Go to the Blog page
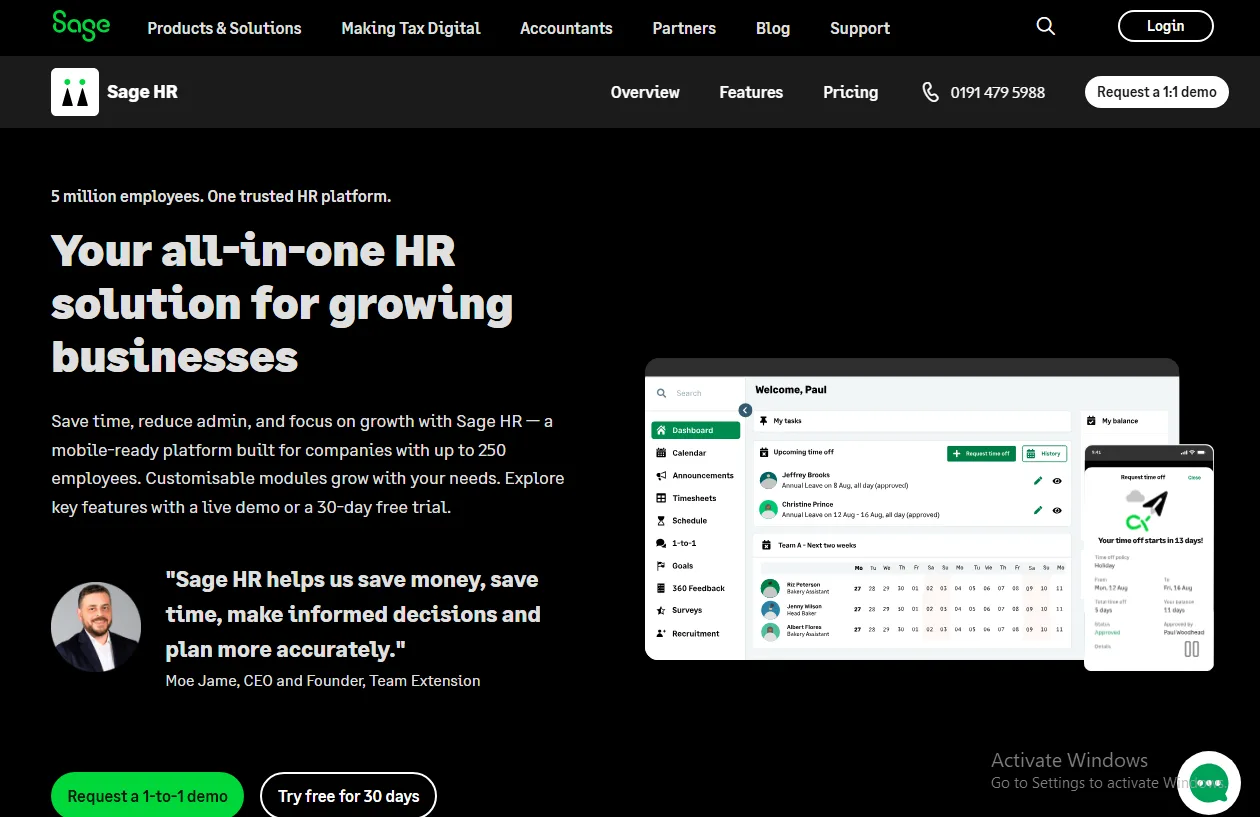Image resolution: width=1260 pixels, height=817 pixels. tap(773, 28)
